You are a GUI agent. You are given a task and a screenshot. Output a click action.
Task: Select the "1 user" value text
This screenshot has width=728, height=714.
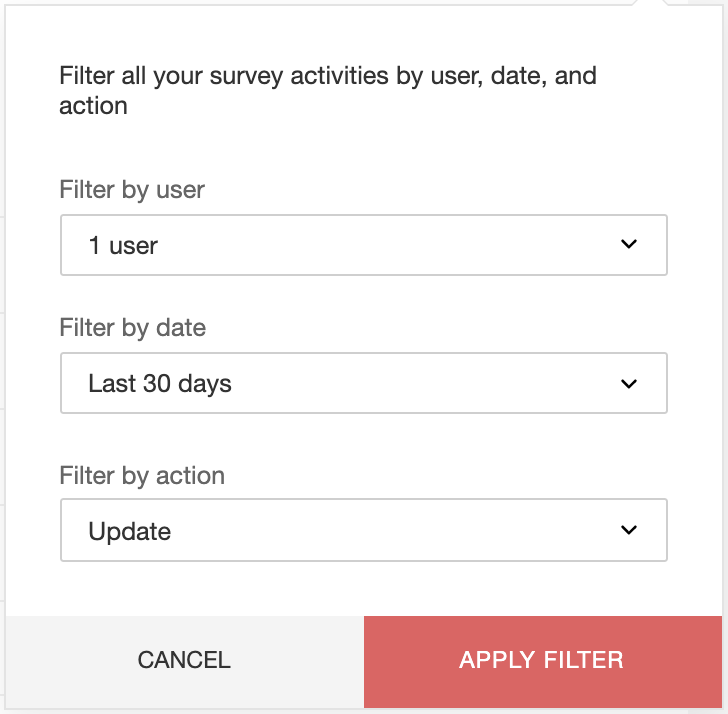point(123,245)
